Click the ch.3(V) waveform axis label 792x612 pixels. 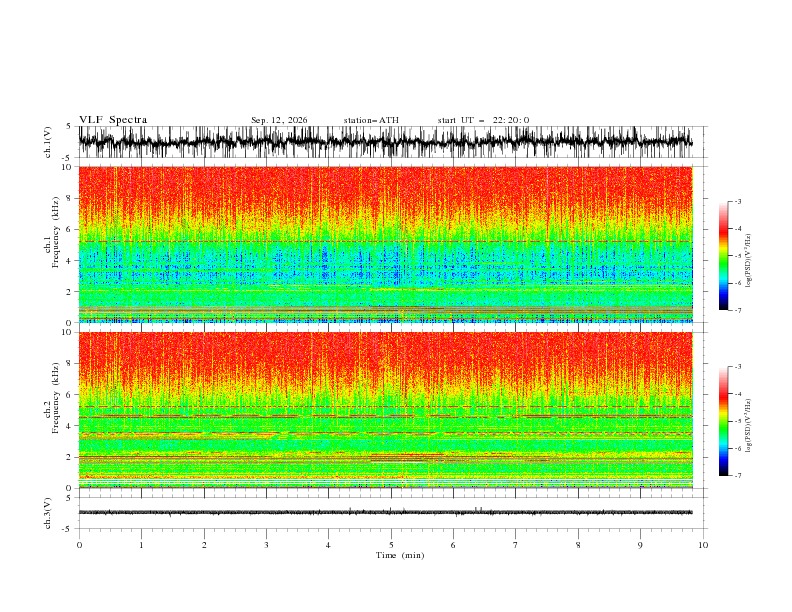(x=48, y=513)
